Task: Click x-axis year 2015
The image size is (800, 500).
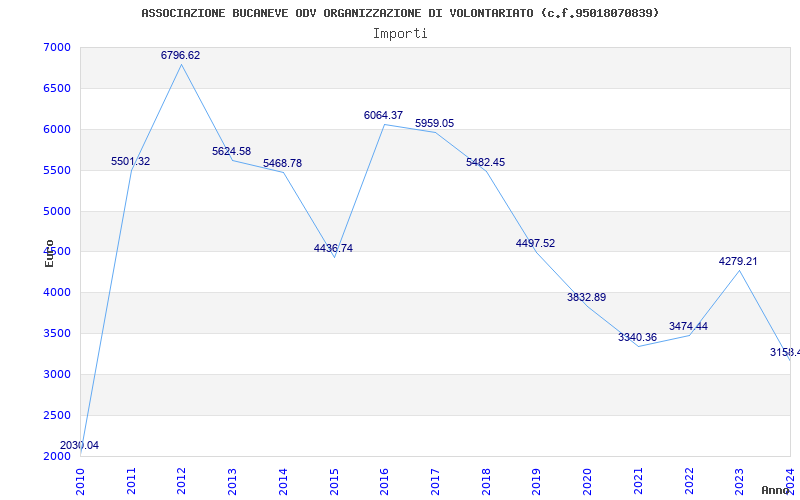Action: point(334,482)
